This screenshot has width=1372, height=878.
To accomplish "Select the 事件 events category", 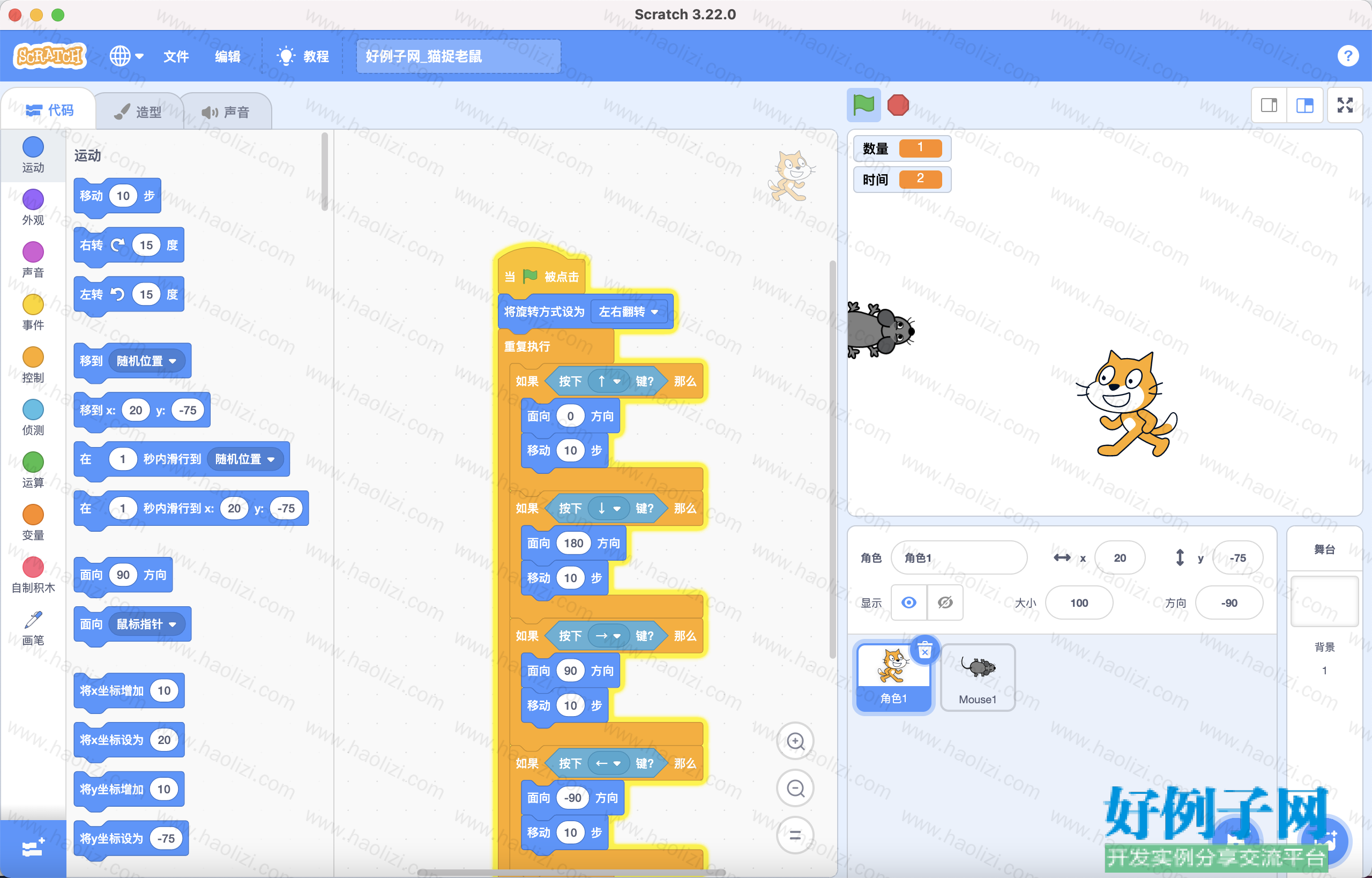I will [33, 312].
